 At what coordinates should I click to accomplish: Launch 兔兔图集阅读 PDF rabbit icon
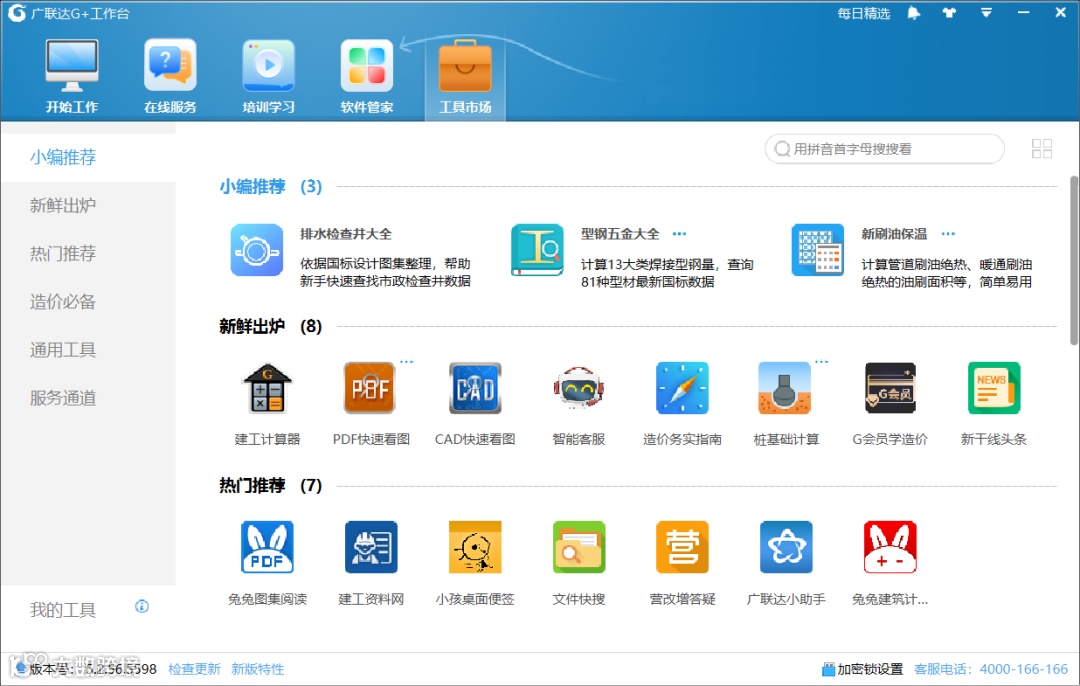coord(267,547)
